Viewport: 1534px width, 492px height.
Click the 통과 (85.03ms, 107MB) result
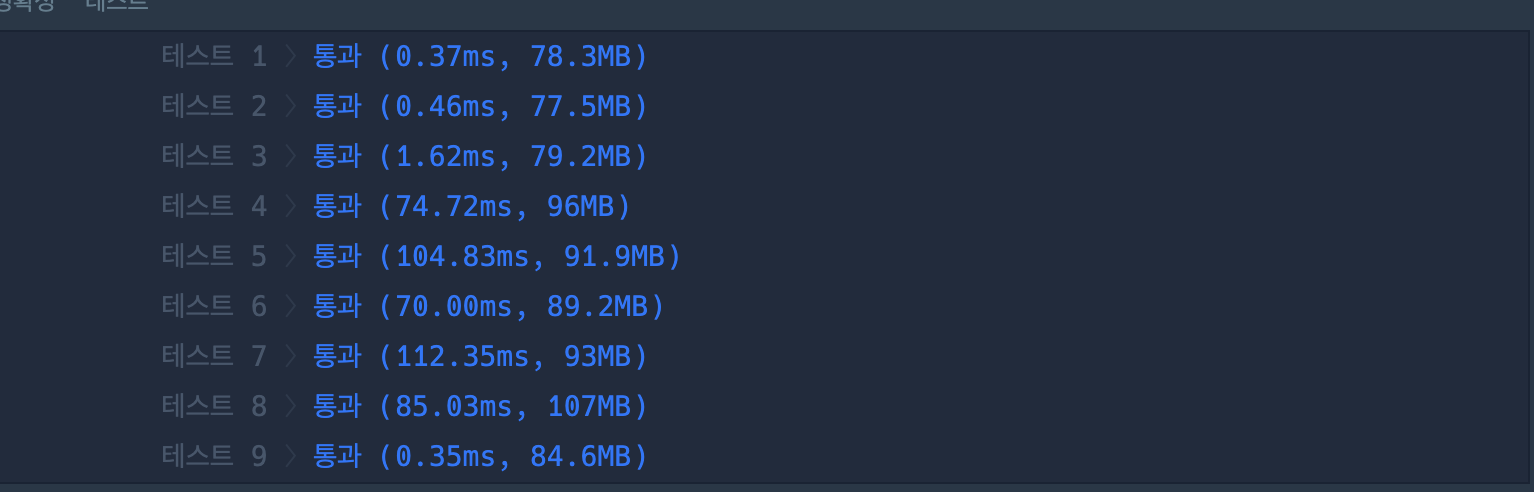pyautogui.click(x=481, y=407)
